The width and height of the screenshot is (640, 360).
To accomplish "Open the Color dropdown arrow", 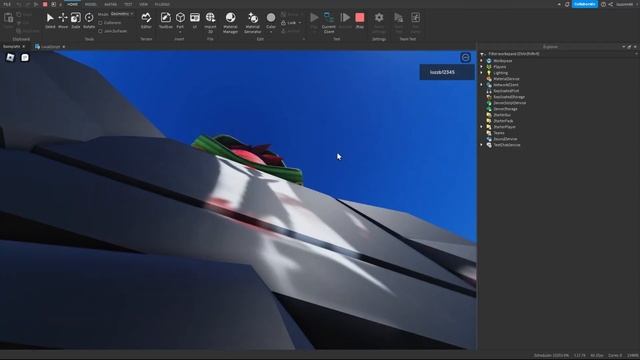I will click(271, 32).
